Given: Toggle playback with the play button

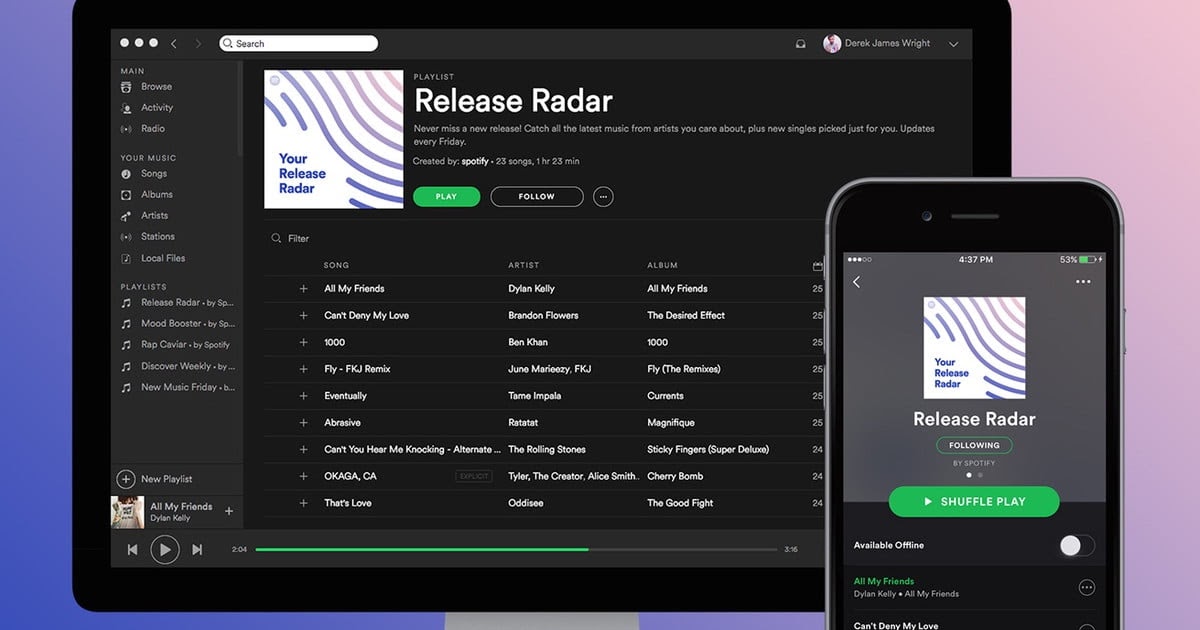Looking at the screenshot, I should pos(165,549).
